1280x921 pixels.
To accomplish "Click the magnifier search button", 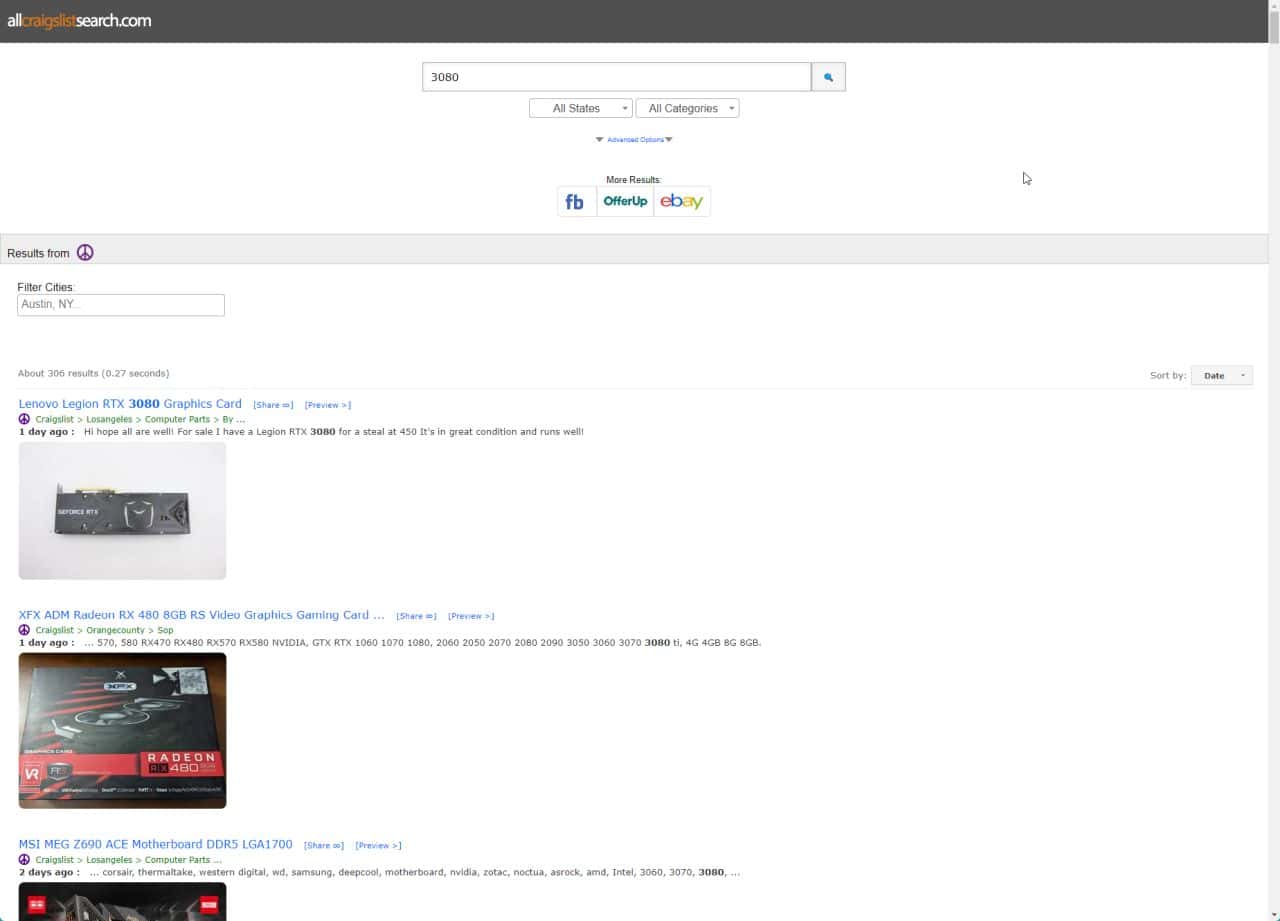I will coord(828,77).
